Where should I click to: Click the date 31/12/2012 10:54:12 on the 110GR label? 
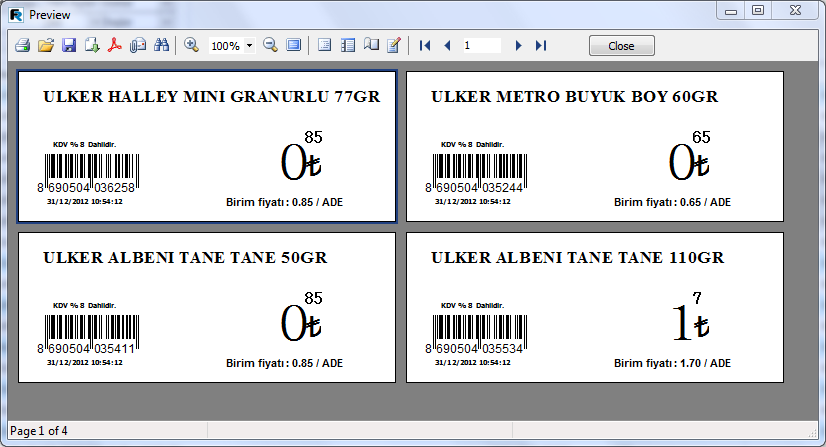click(473, 362)
